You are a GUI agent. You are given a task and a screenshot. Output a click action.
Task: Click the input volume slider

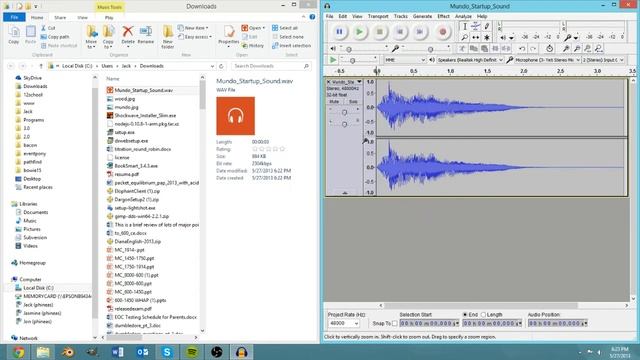(425, 49)
